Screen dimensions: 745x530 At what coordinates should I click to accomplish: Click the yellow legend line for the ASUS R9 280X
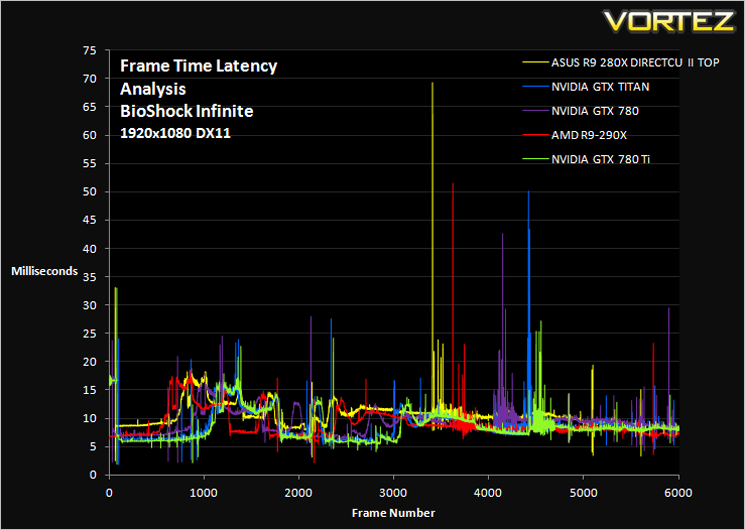click(x=535, y=62)
